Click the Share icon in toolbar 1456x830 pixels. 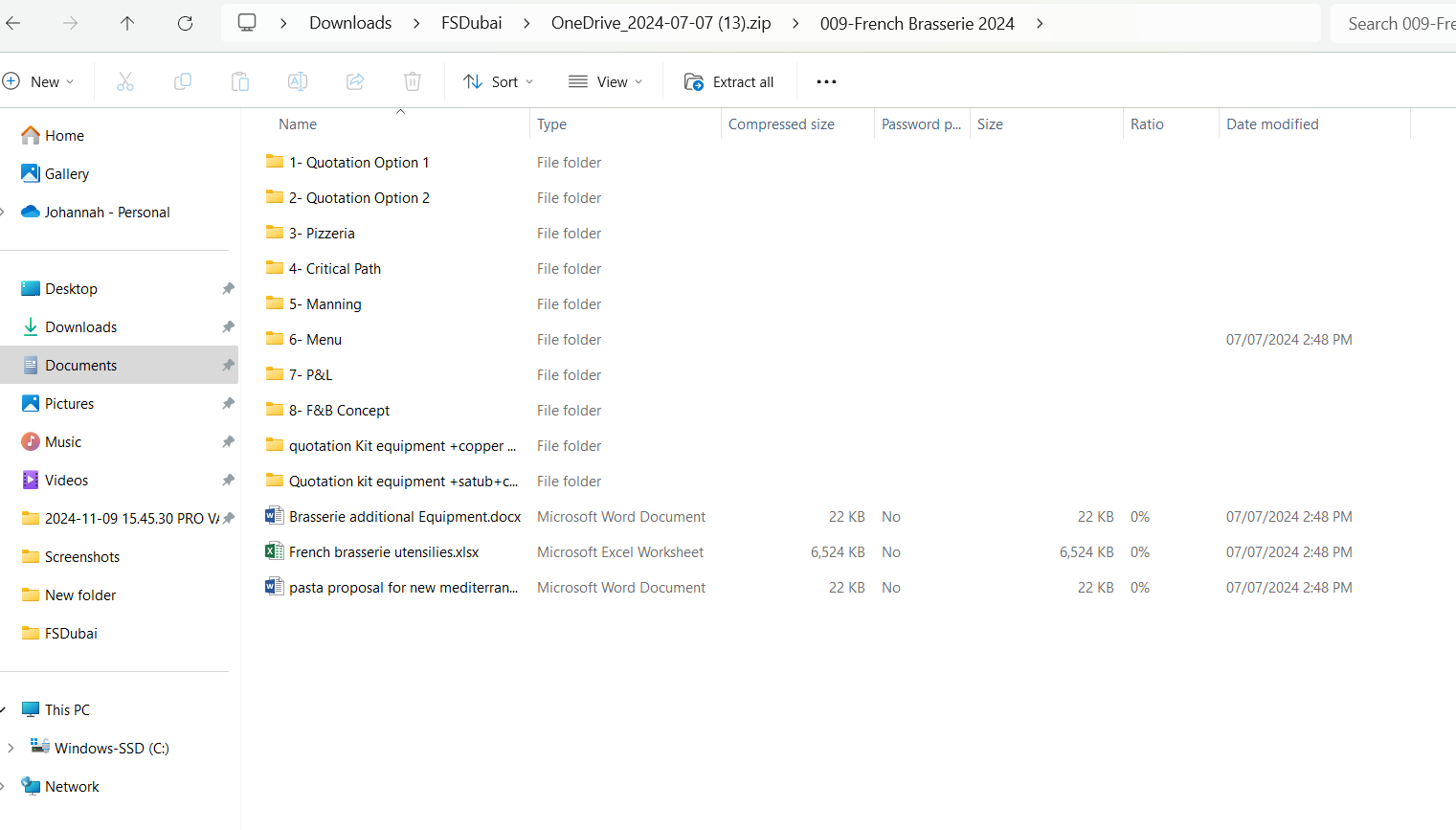[355, 82]
